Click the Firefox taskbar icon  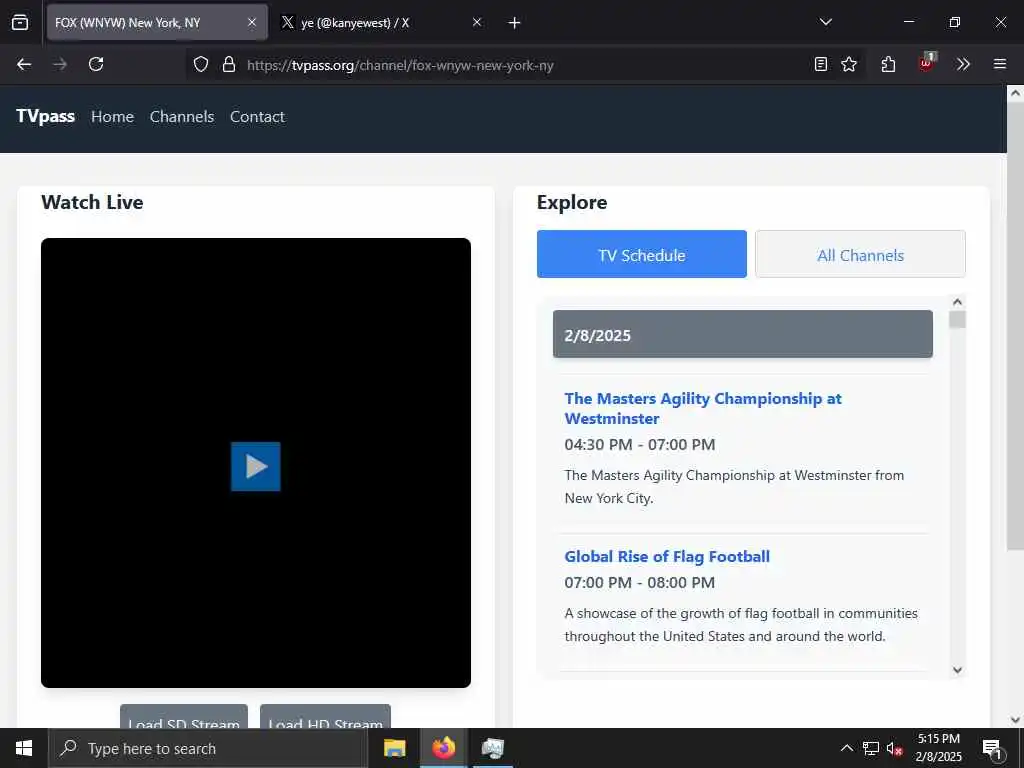coord(443,748)
